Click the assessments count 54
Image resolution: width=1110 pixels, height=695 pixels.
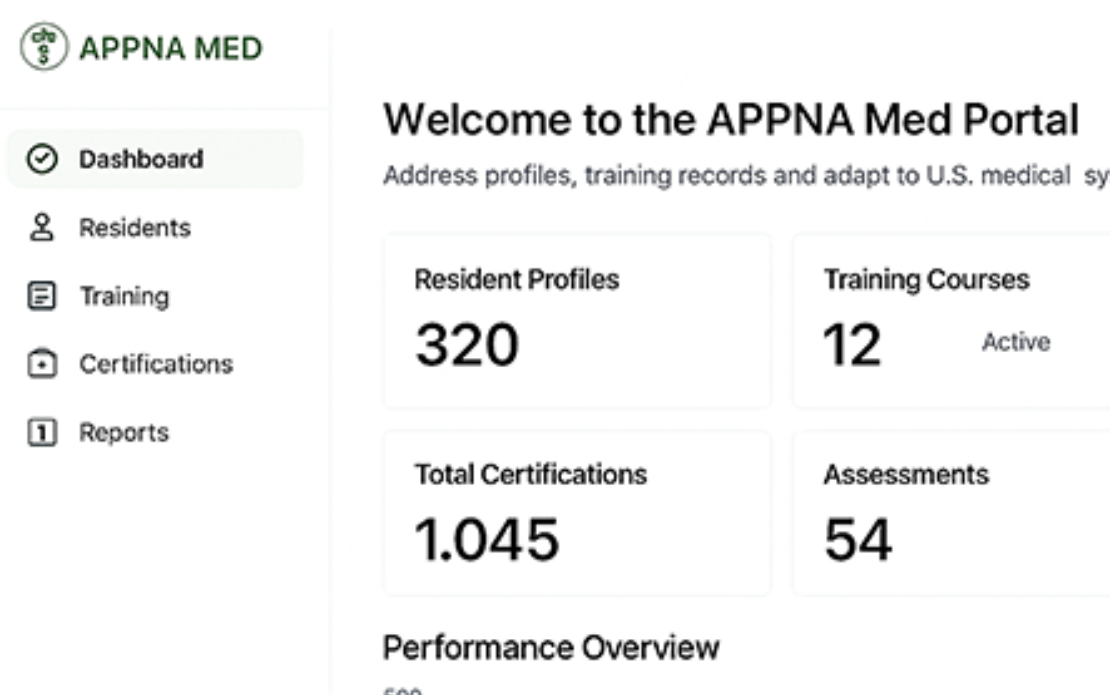pos(858,539)
